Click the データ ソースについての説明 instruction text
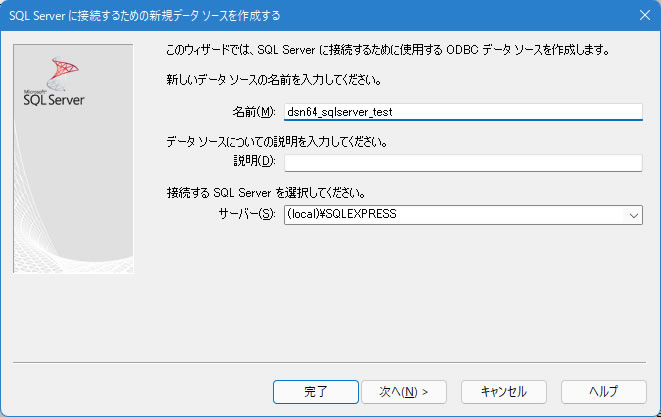661x417 pixels. coord(277,142)
